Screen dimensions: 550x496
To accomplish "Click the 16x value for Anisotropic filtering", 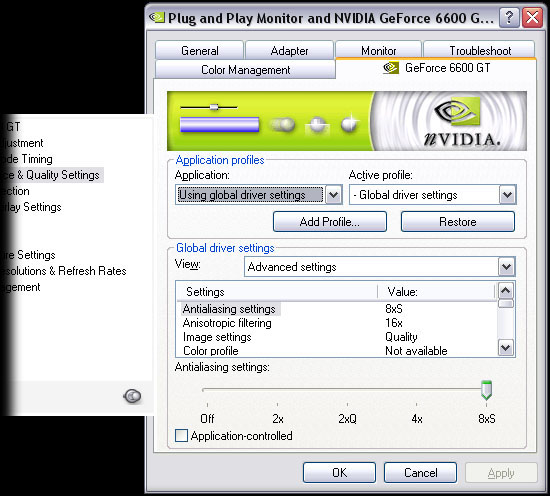I will coord(394,323).
